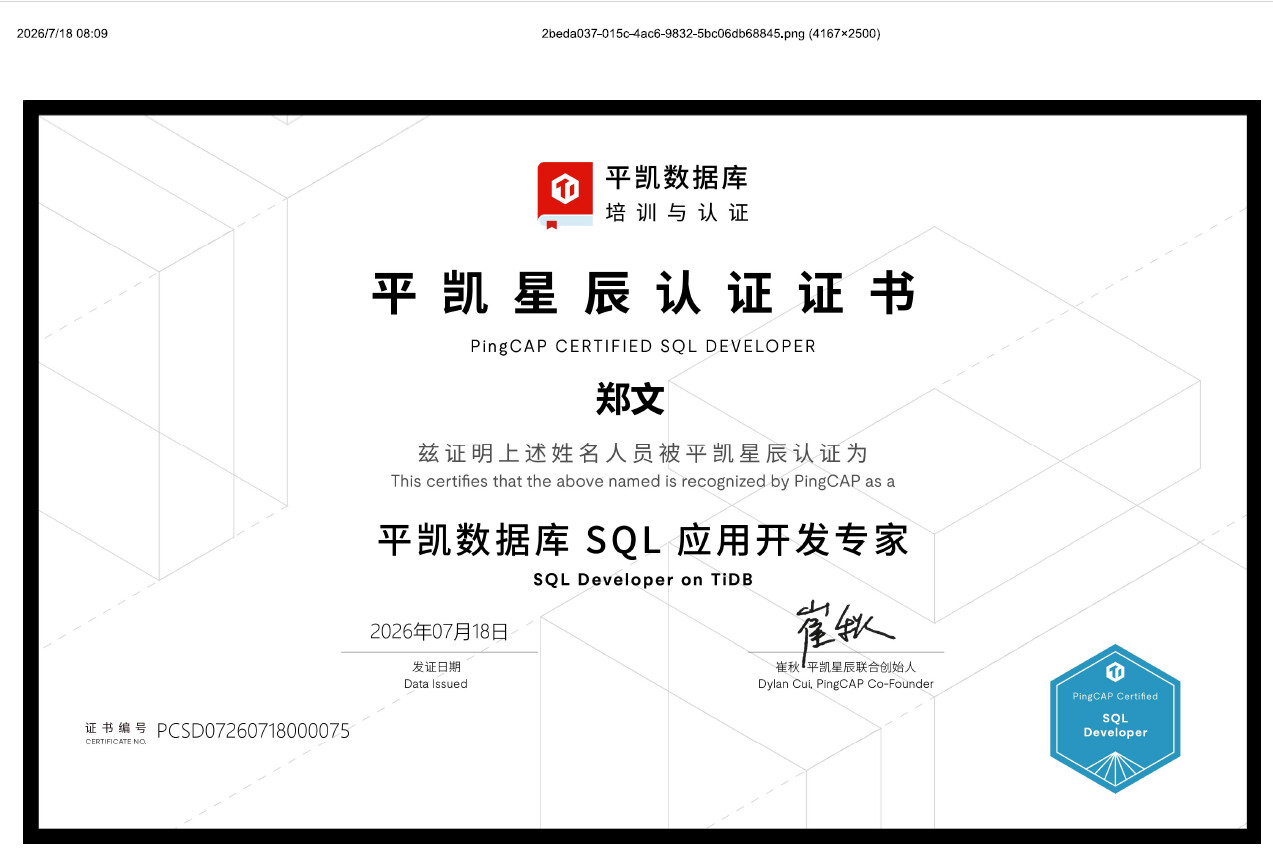Click the '发证日期' label
Image resolution: width=1273 pixels, height=856 pixels.
coord(437,666)
